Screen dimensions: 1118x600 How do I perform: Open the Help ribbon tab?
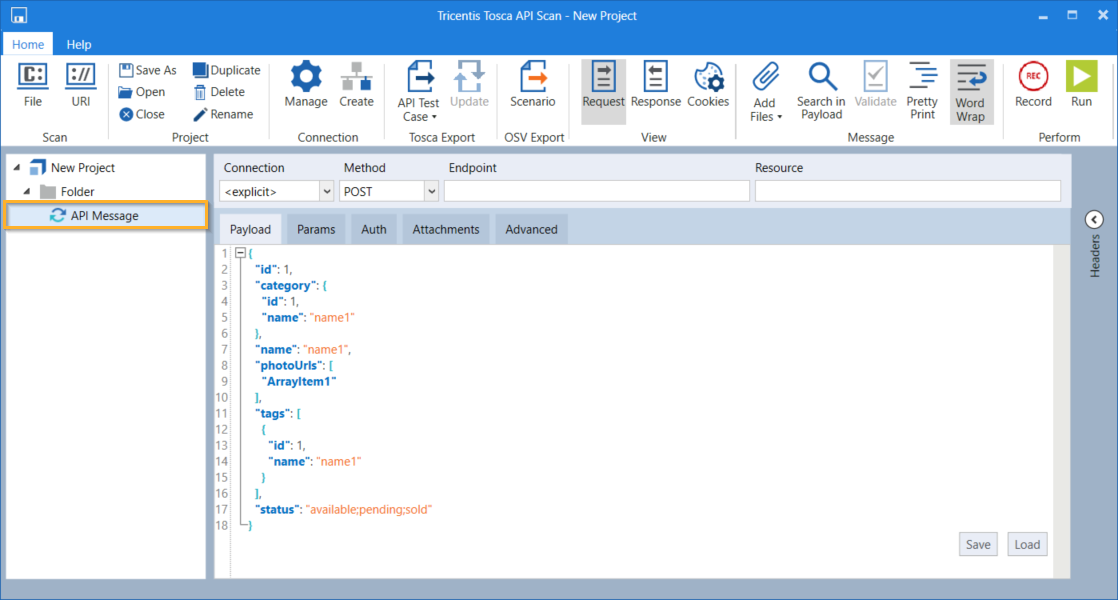coord(79,44)
